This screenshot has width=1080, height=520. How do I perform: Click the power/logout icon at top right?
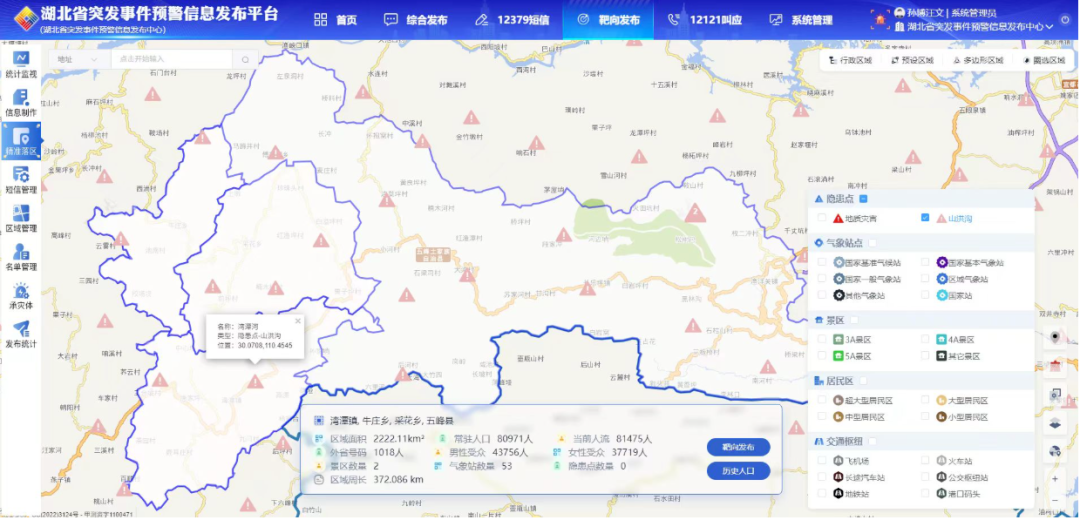pos(1065,20)
